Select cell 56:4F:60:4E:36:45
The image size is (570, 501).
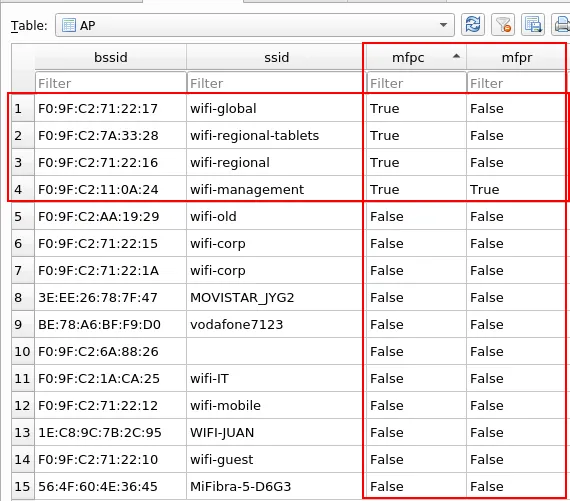(x=111, y=486)
